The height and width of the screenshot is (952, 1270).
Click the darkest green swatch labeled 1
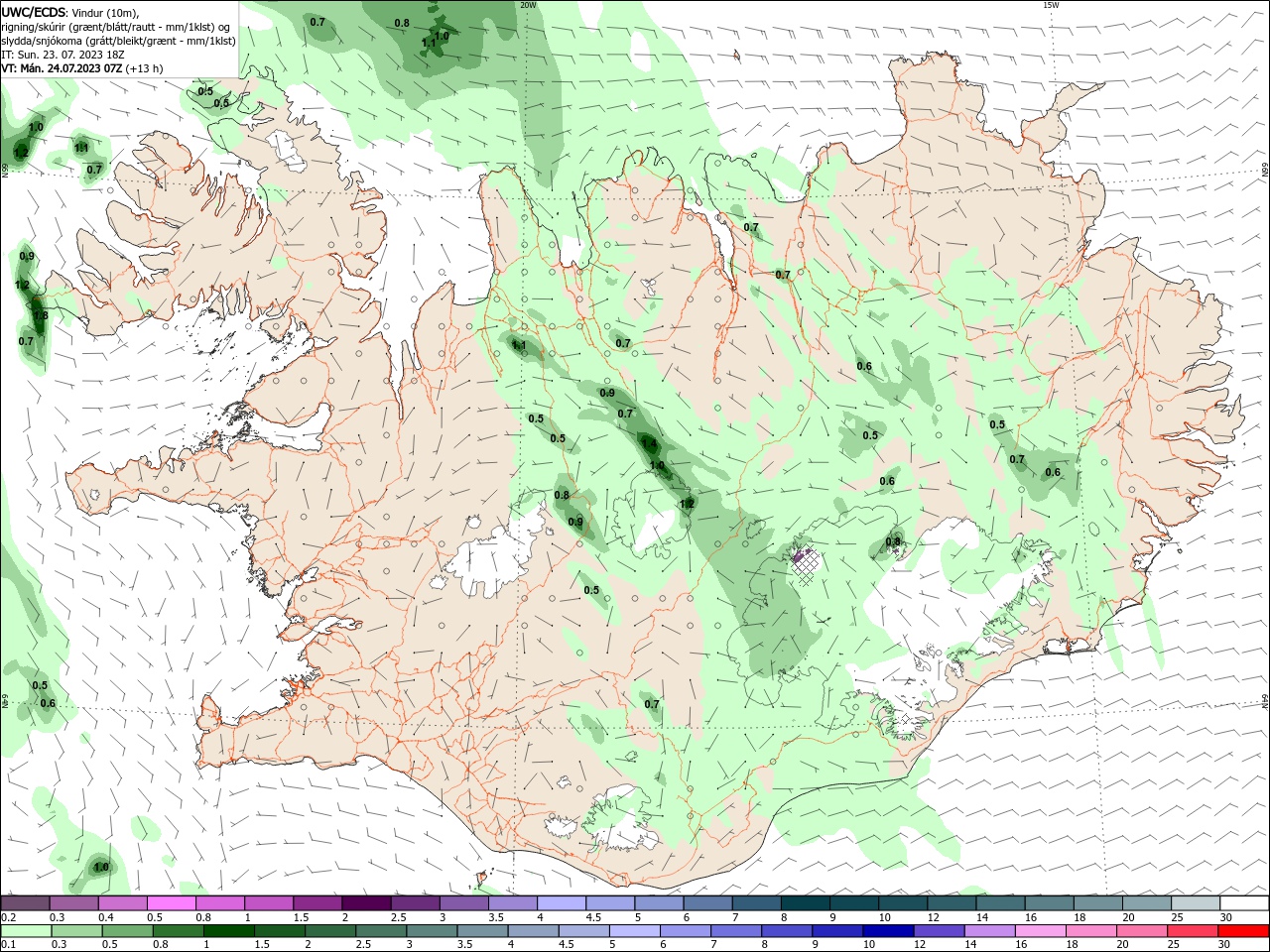click(229, 932)
